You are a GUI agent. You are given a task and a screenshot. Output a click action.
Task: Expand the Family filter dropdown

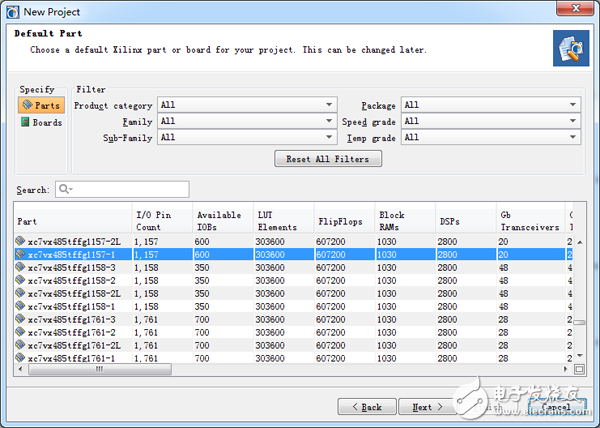click(246, 122)
